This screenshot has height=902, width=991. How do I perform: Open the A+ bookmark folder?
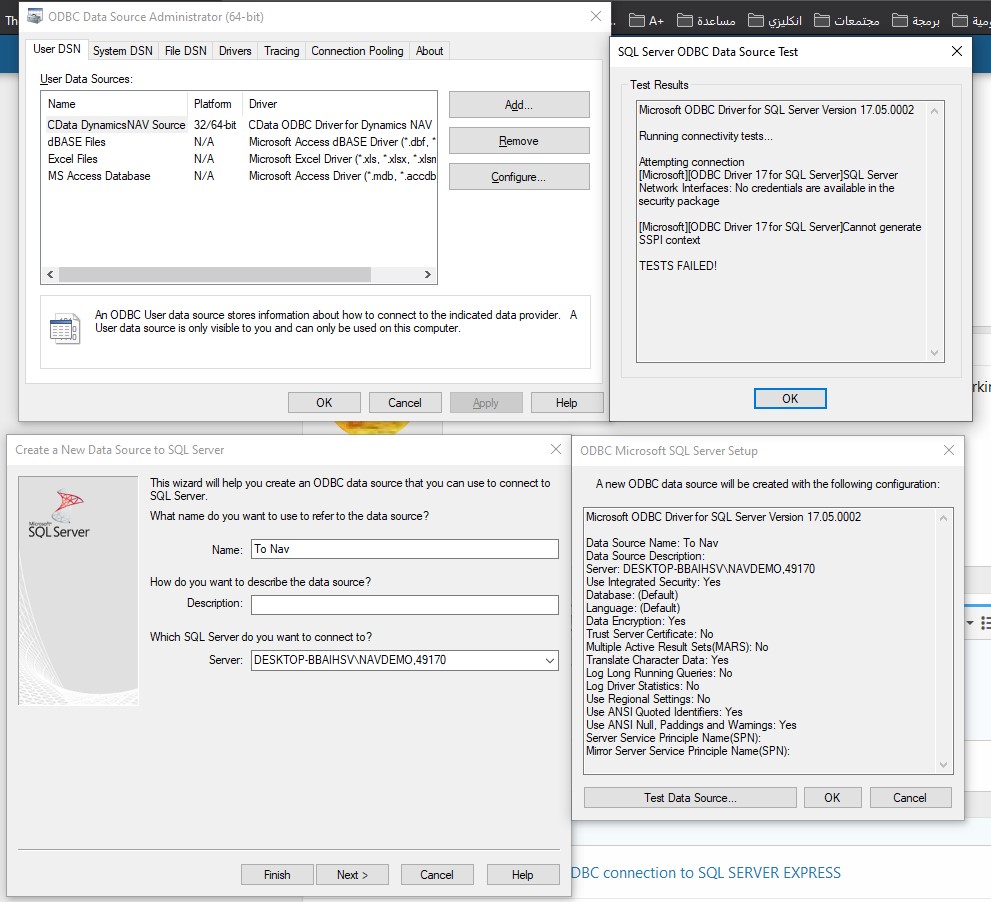[x=647, y=21]
